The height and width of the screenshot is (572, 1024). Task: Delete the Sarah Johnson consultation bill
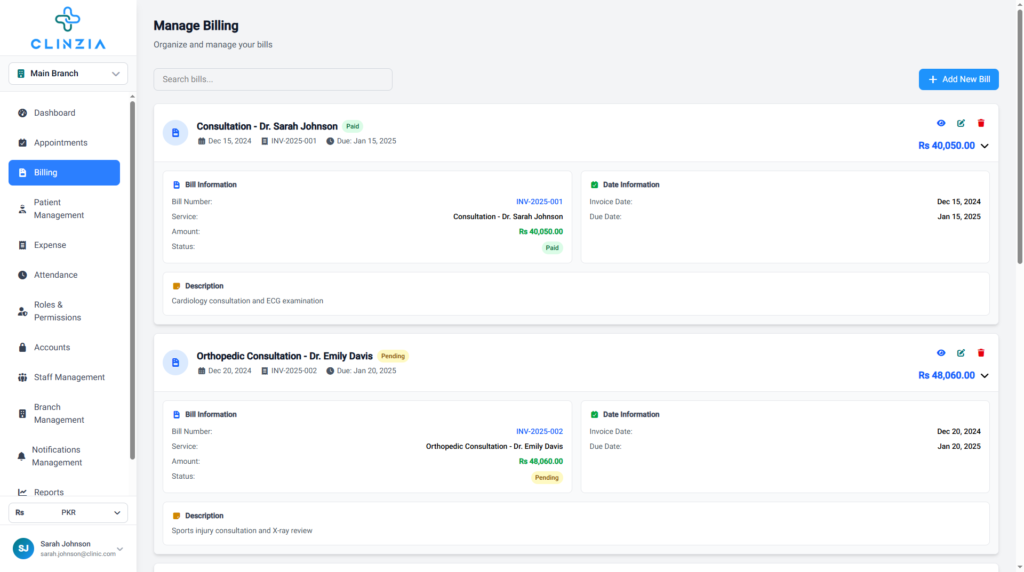click(981, 123)
